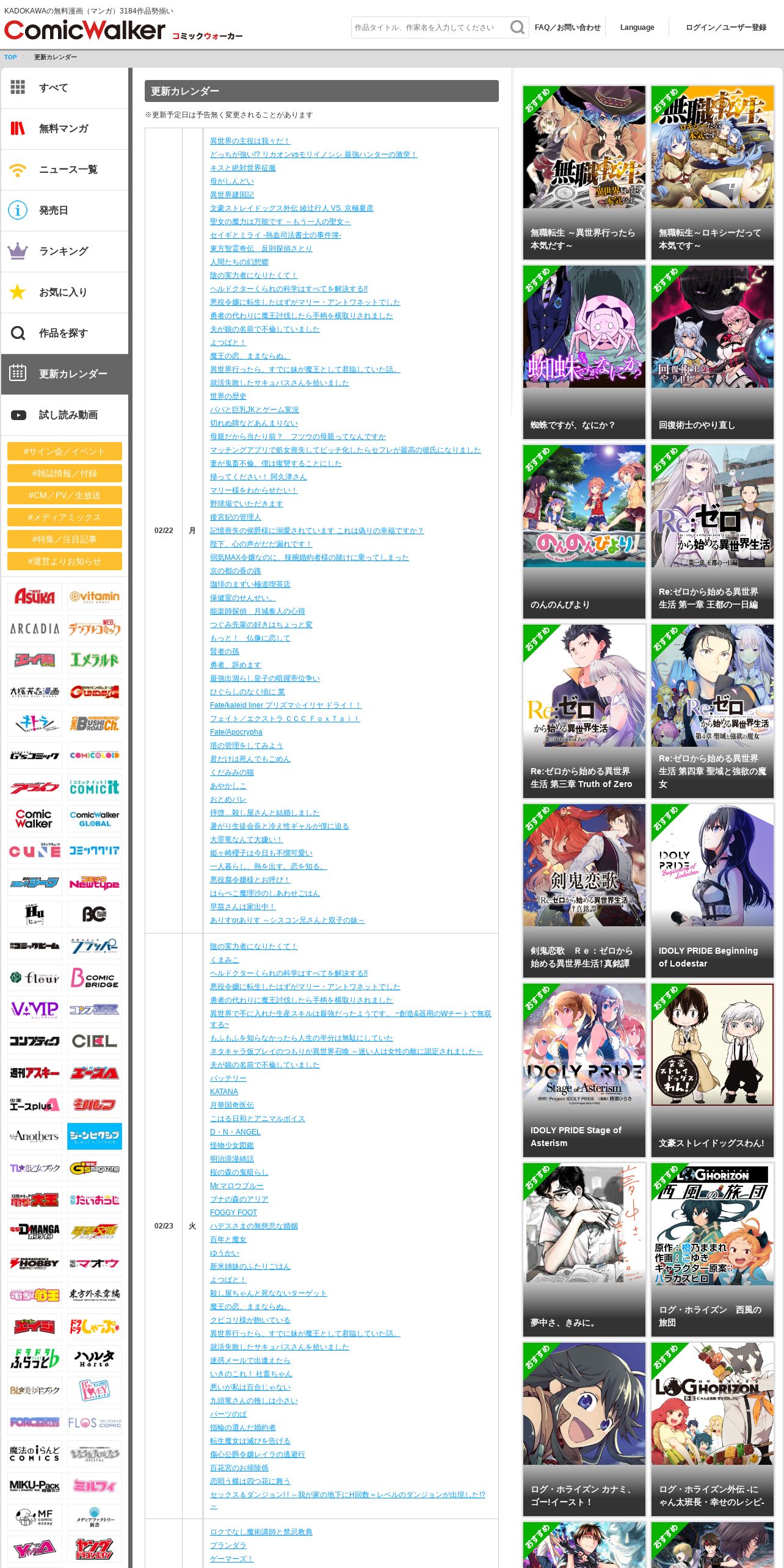
Task: Open ロクでなし魔術講師と禁忌教典 link
Action: tap(261, 1532)
